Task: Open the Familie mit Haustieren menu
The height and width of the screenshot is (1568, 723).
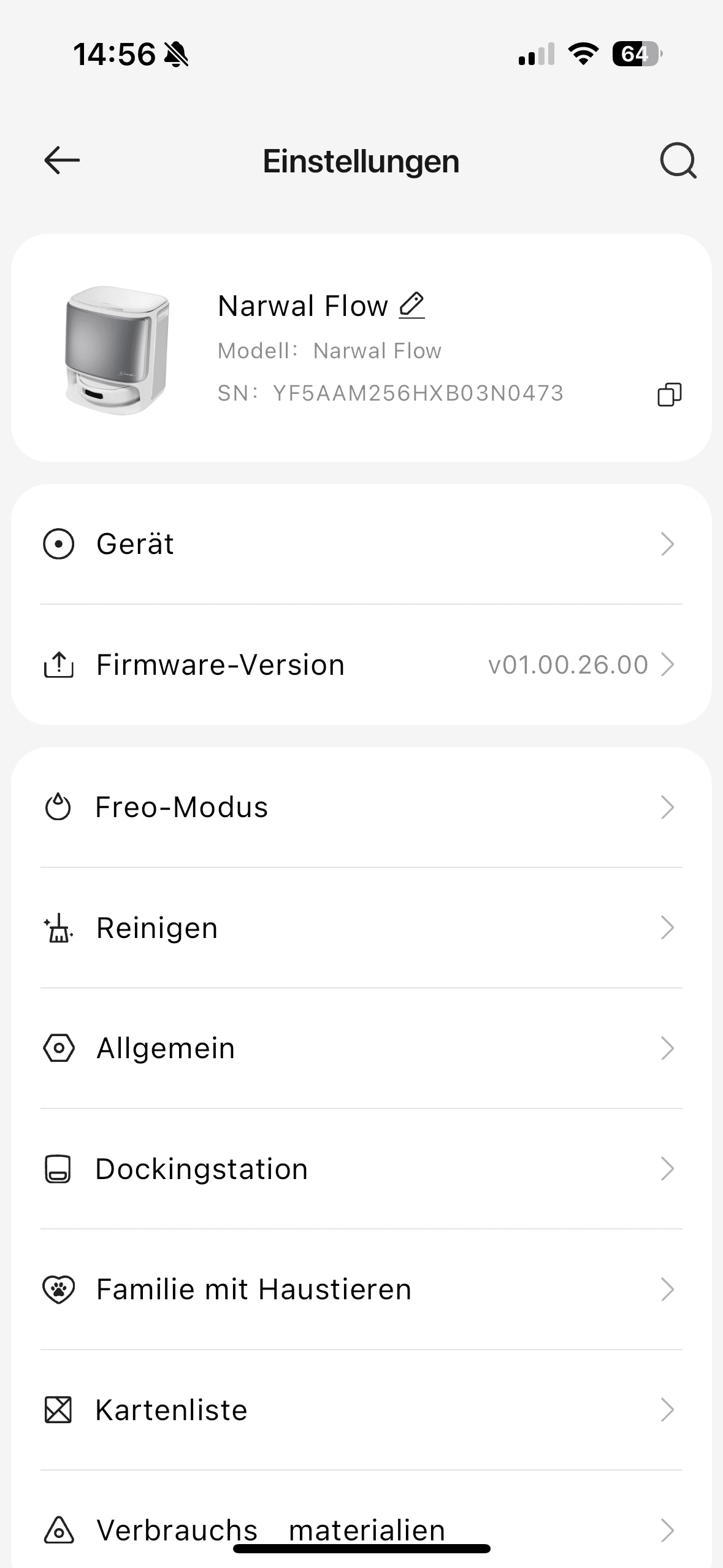Action: 254,1289
